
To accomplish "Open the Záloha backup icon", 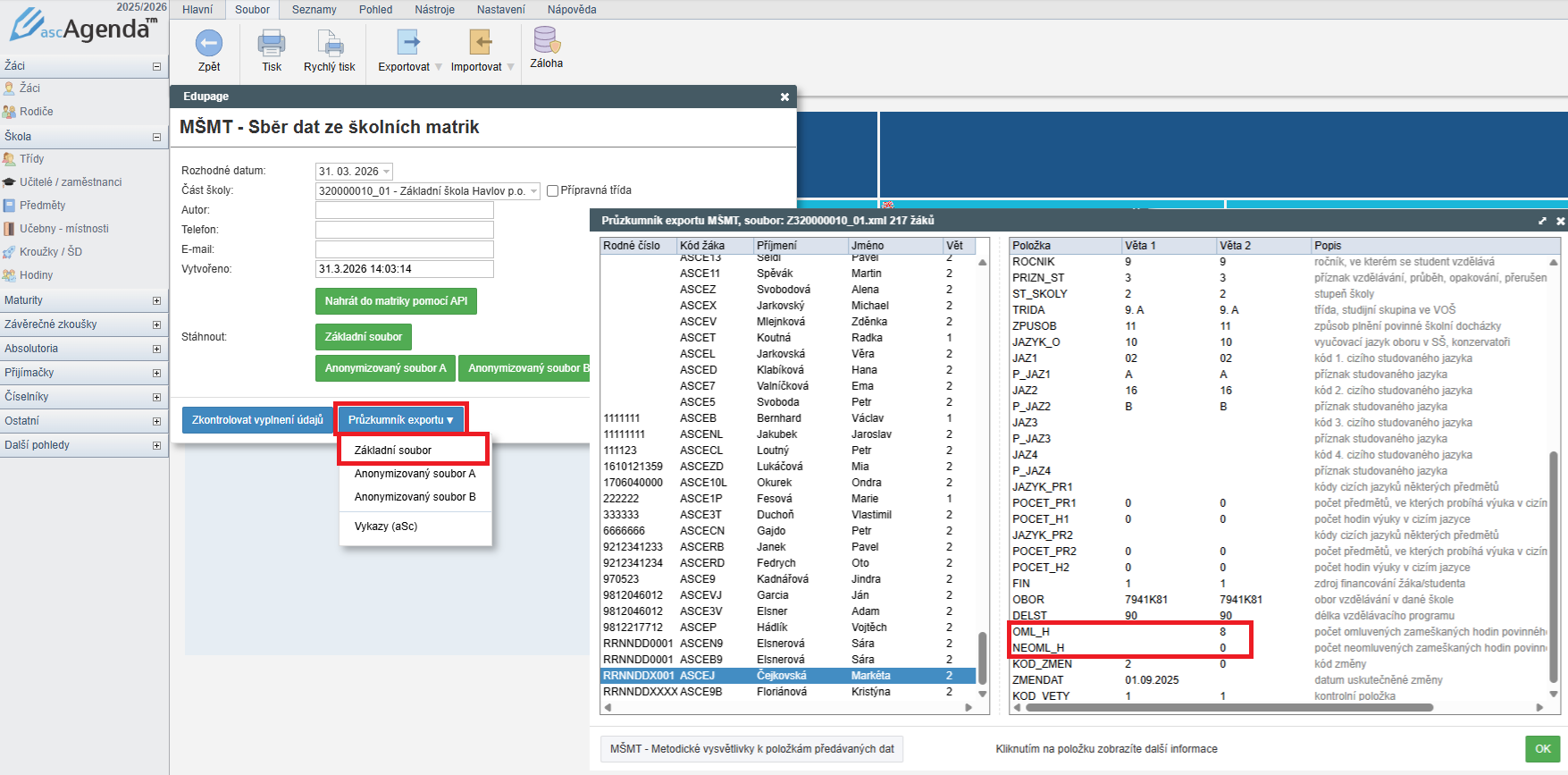I will (x=546, y=41).
